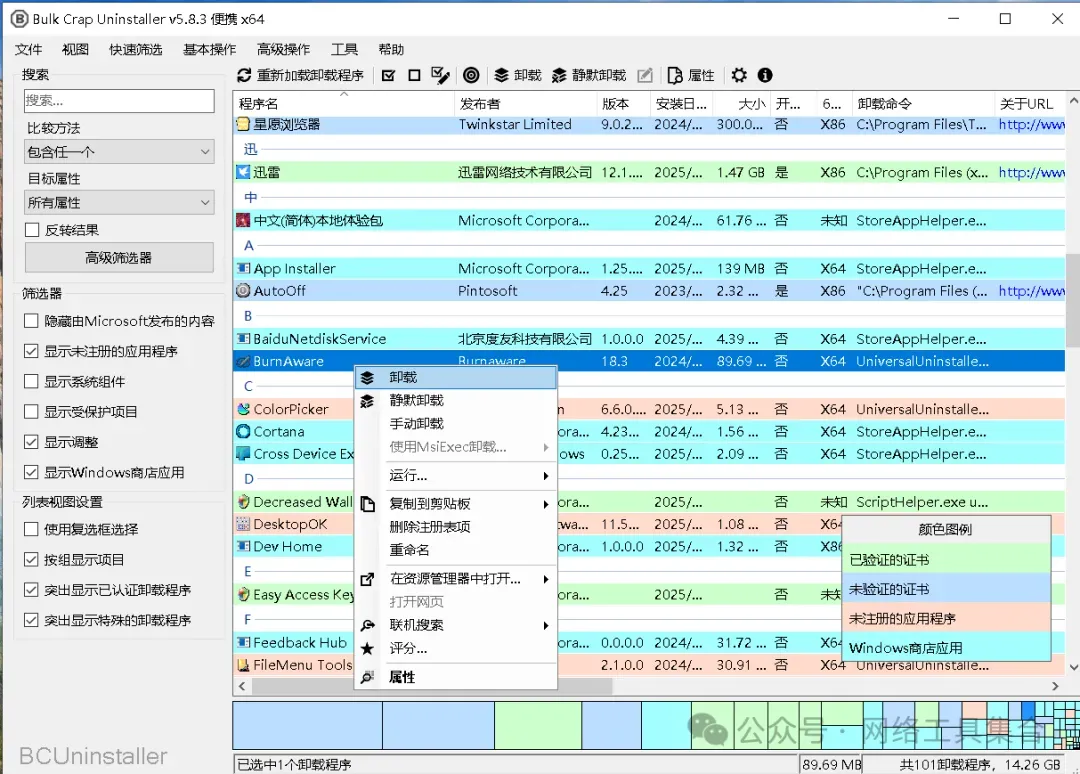Expand the 运行... submenu arrow
This screenshot has width=1080, height=774.
(546, 476)
